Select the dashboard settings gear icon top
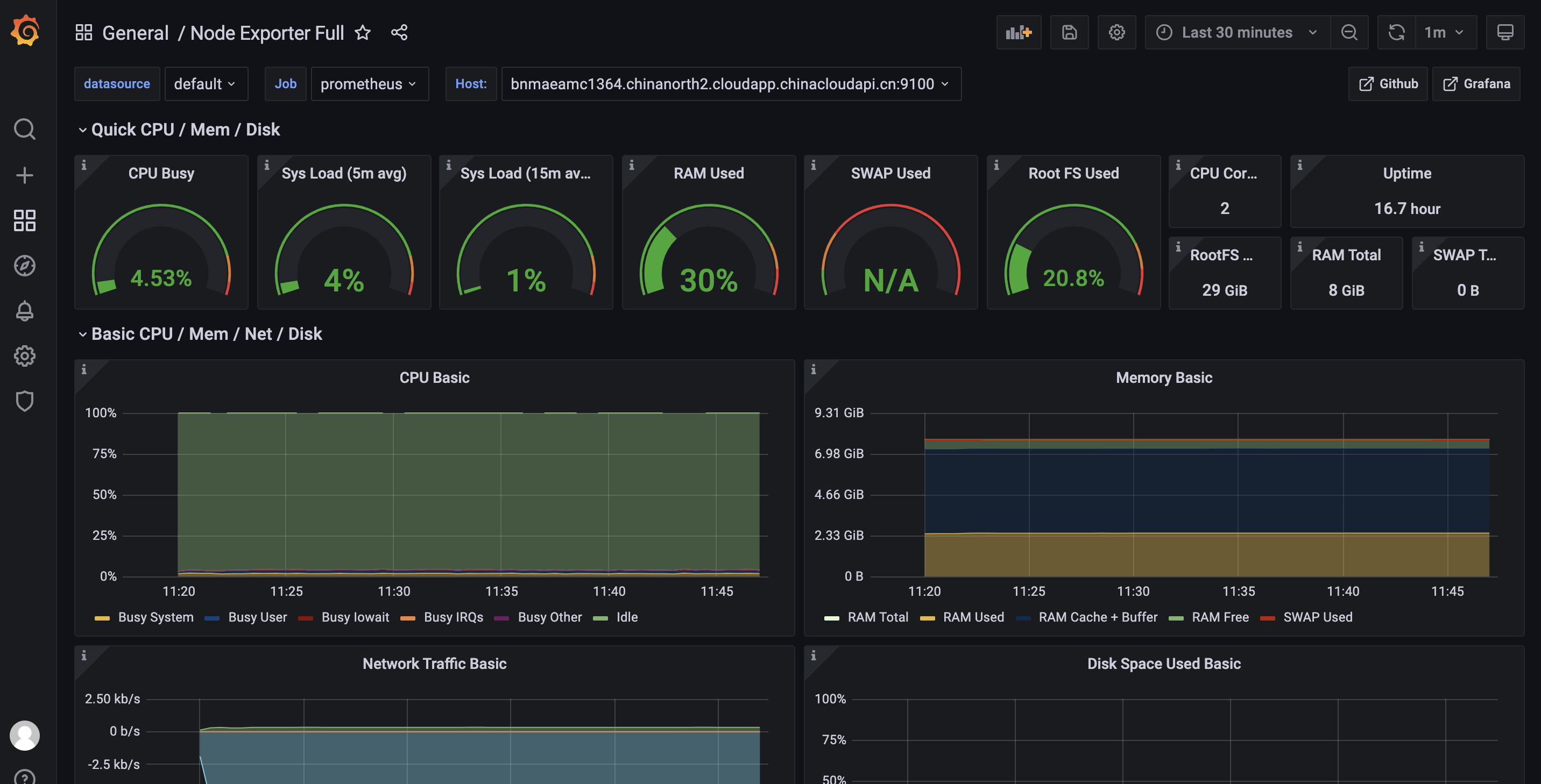The height and width of the screenshot is (784, 1541). pyautogui.click(x=1116, y=32)
